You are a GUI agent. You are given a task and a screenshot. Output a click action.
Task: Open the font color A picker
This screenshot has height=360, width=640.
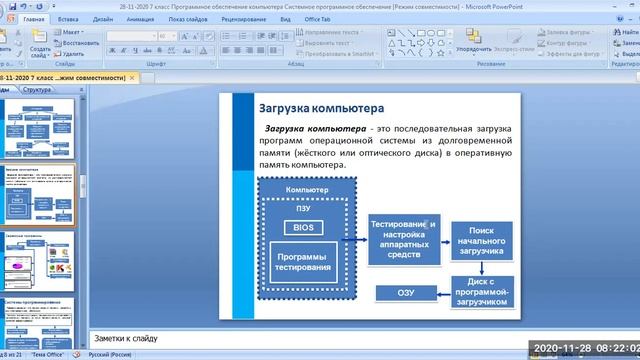[x=203, y=51]
